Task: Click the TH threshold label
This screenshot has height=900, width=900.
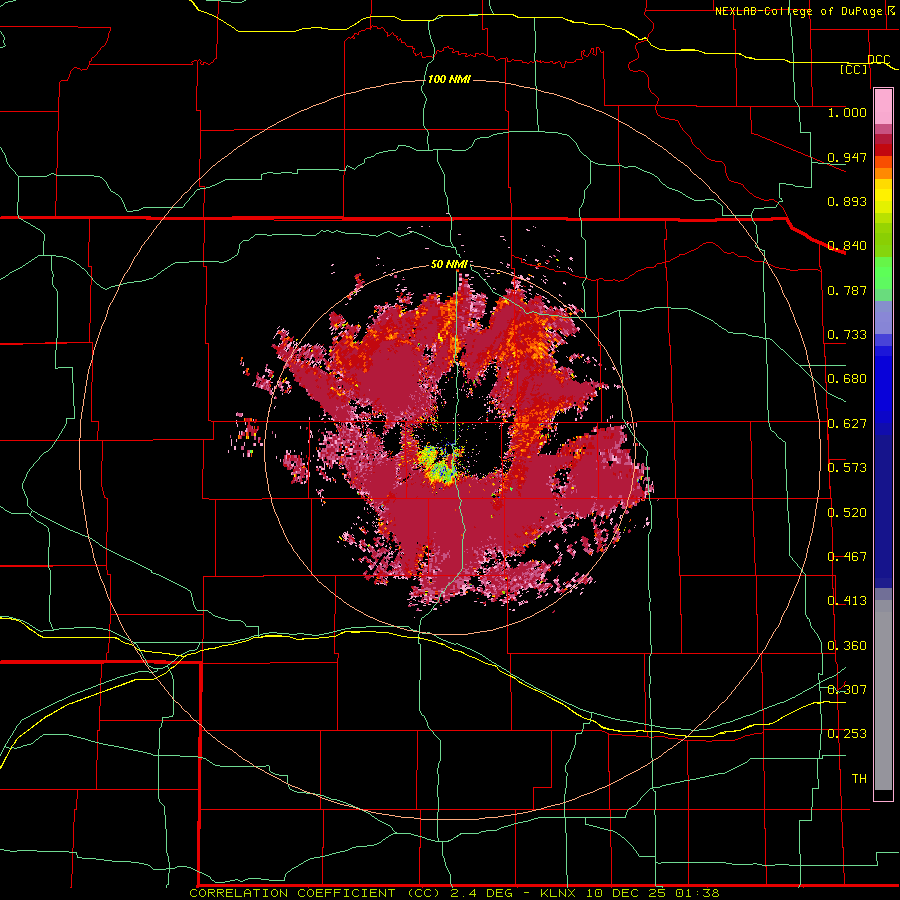Action: 859,779
